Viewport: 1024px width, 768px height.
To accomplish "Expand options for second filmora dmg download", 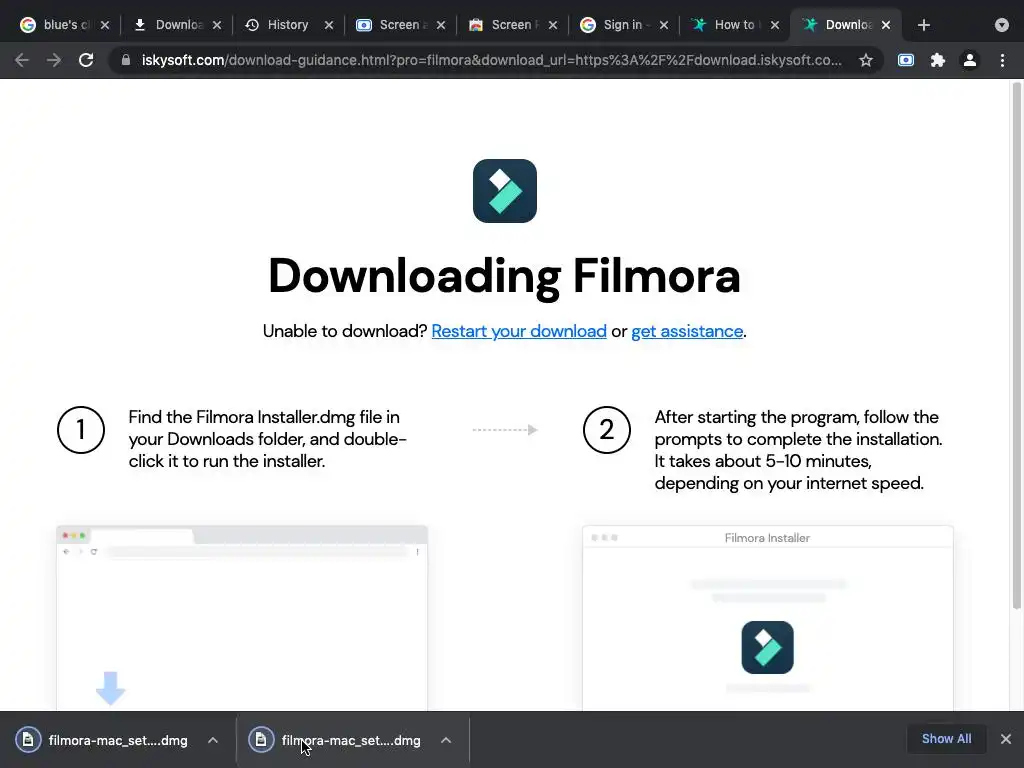I will (446, 740).
